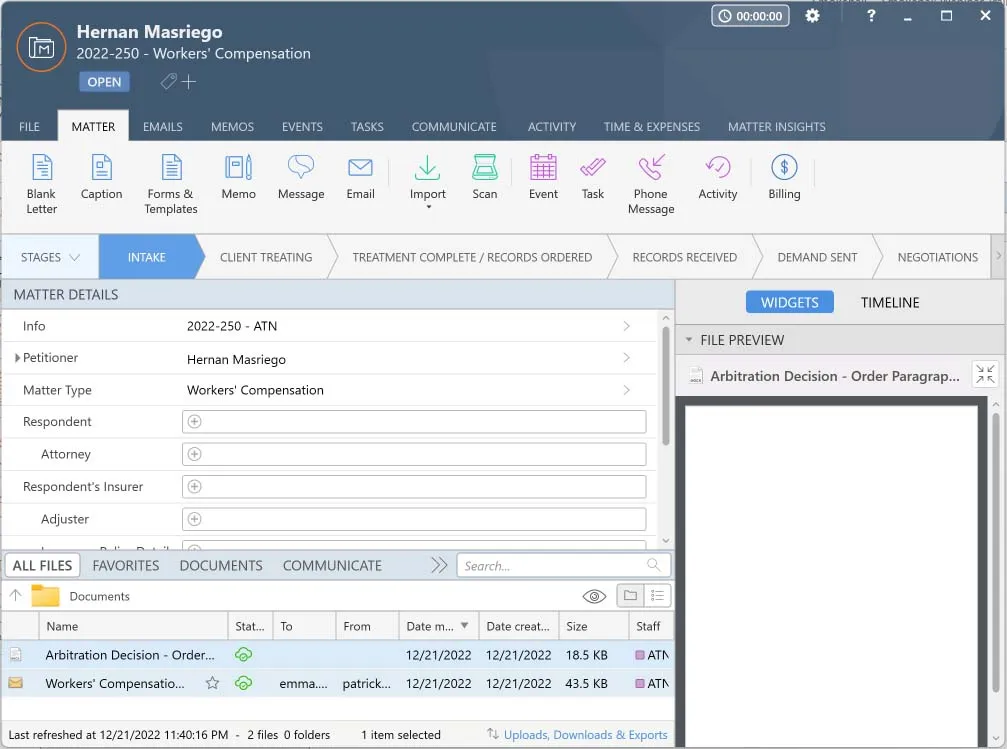Create a new Task
The width and height of the screenshot is (1007, 749).
point(593,177)
